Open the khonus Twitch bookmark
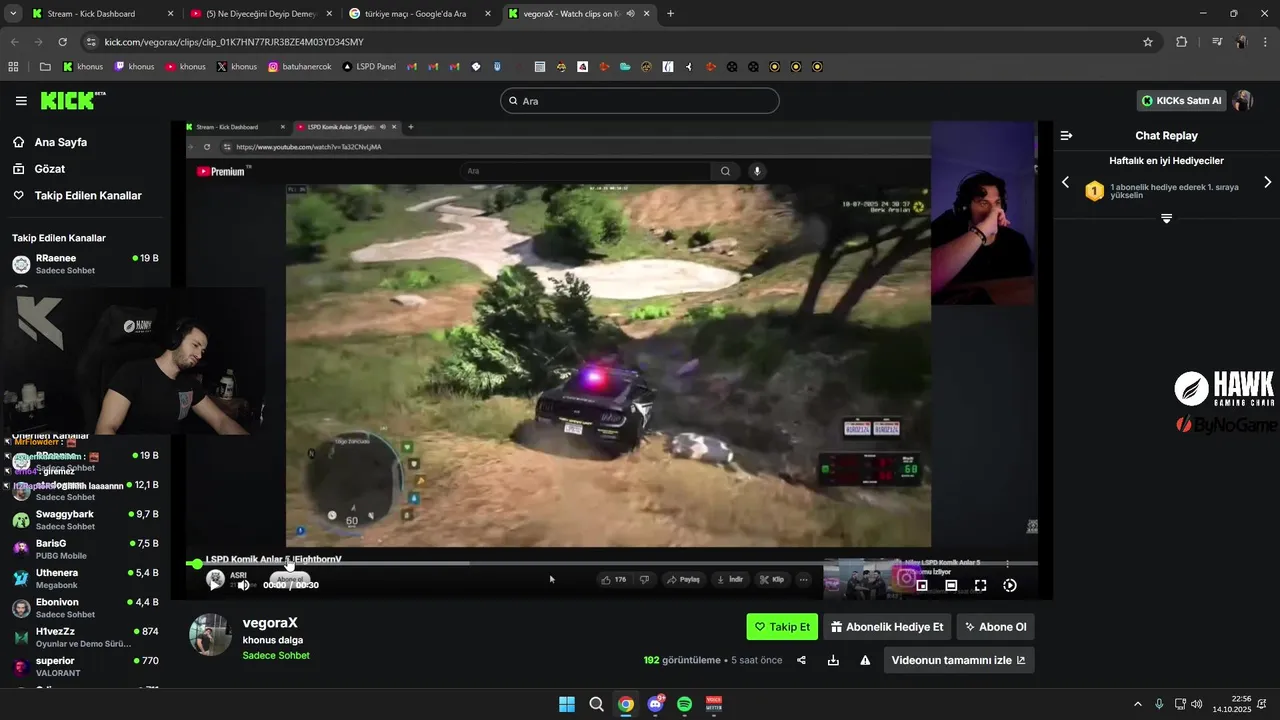The image size is (1280, 720). pos(134,67)
